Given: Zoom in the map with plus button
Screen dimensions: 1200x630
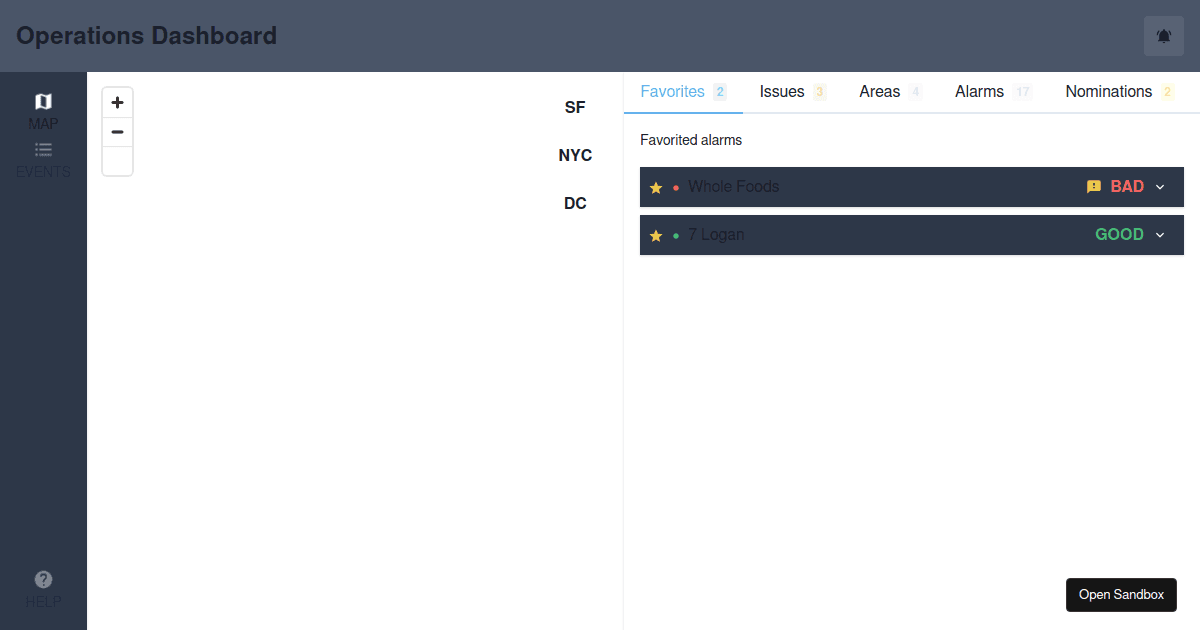Looking at the screenshot, I should pyautogui.click(x=117, y=102).
